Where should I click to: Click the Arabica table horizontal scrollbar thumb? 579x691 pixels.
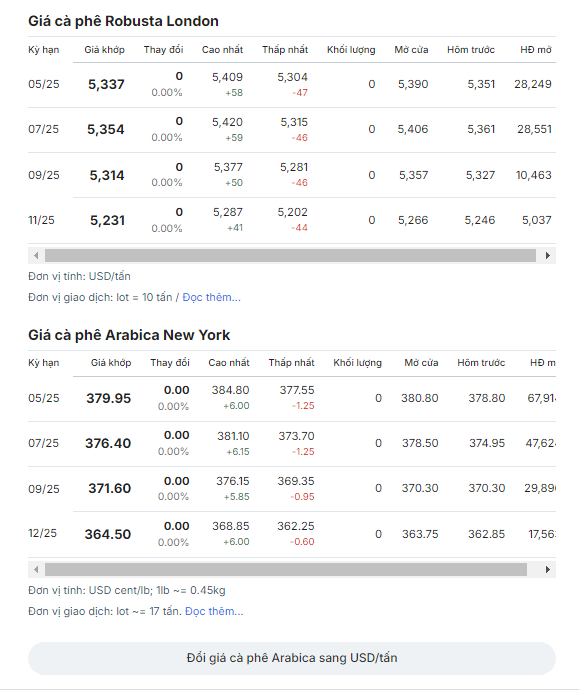(x=286, y=569)
